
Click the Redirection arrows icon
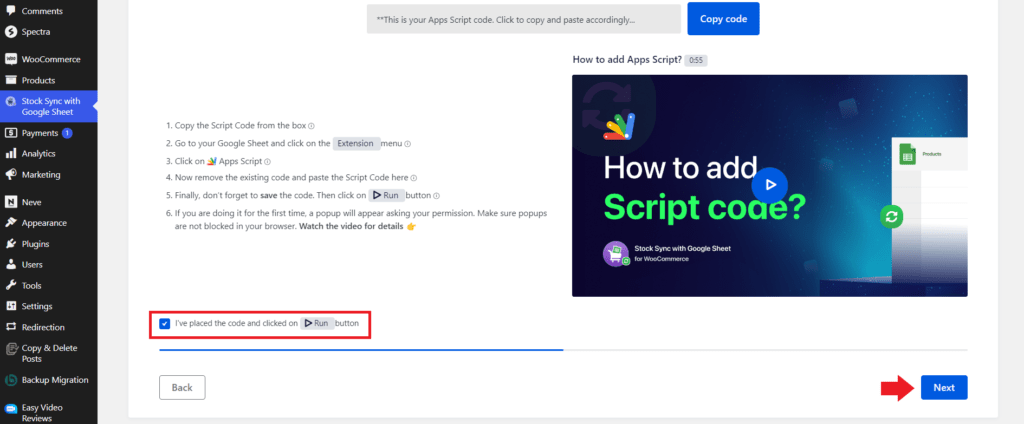10,327
